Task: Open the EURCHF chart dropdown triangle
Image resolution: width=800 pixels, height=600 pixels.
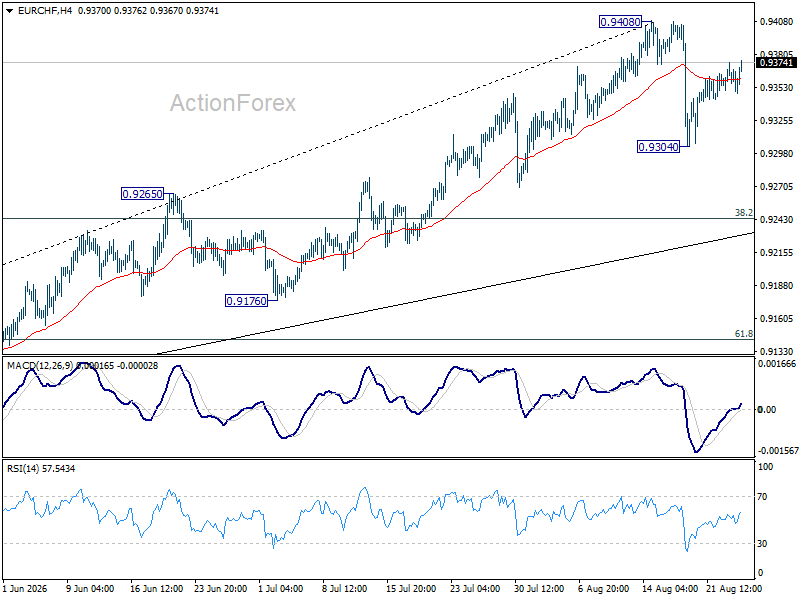Action: [x=10, y=11]
